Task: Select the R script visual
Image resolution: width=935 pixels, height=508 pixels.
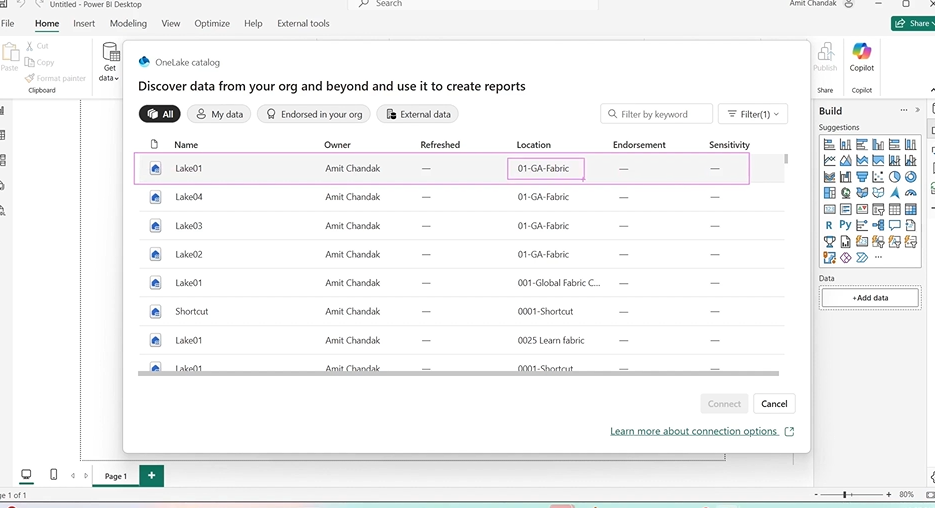Action: (x=829, y=225)
